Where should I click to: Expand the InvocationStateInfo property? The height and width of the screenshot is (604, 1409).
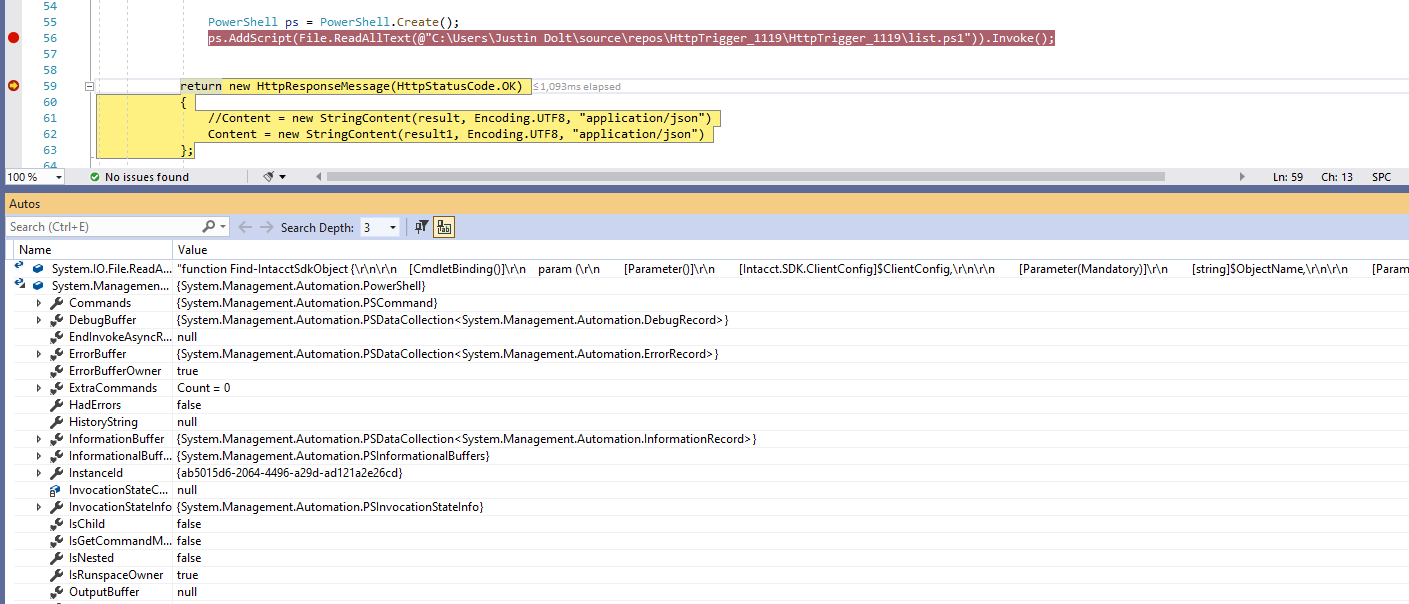click(x=39, y=507)
